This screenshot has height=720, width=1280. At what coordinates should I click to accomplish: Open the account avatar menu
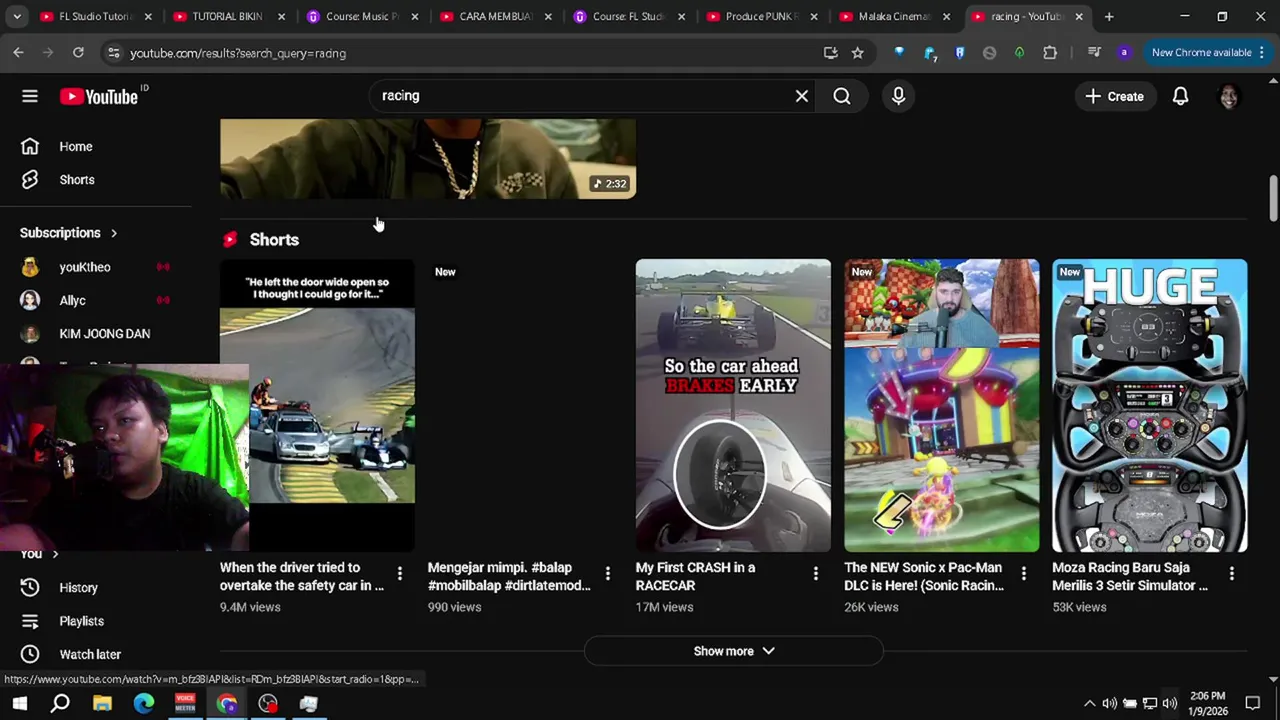[1229, 96]
